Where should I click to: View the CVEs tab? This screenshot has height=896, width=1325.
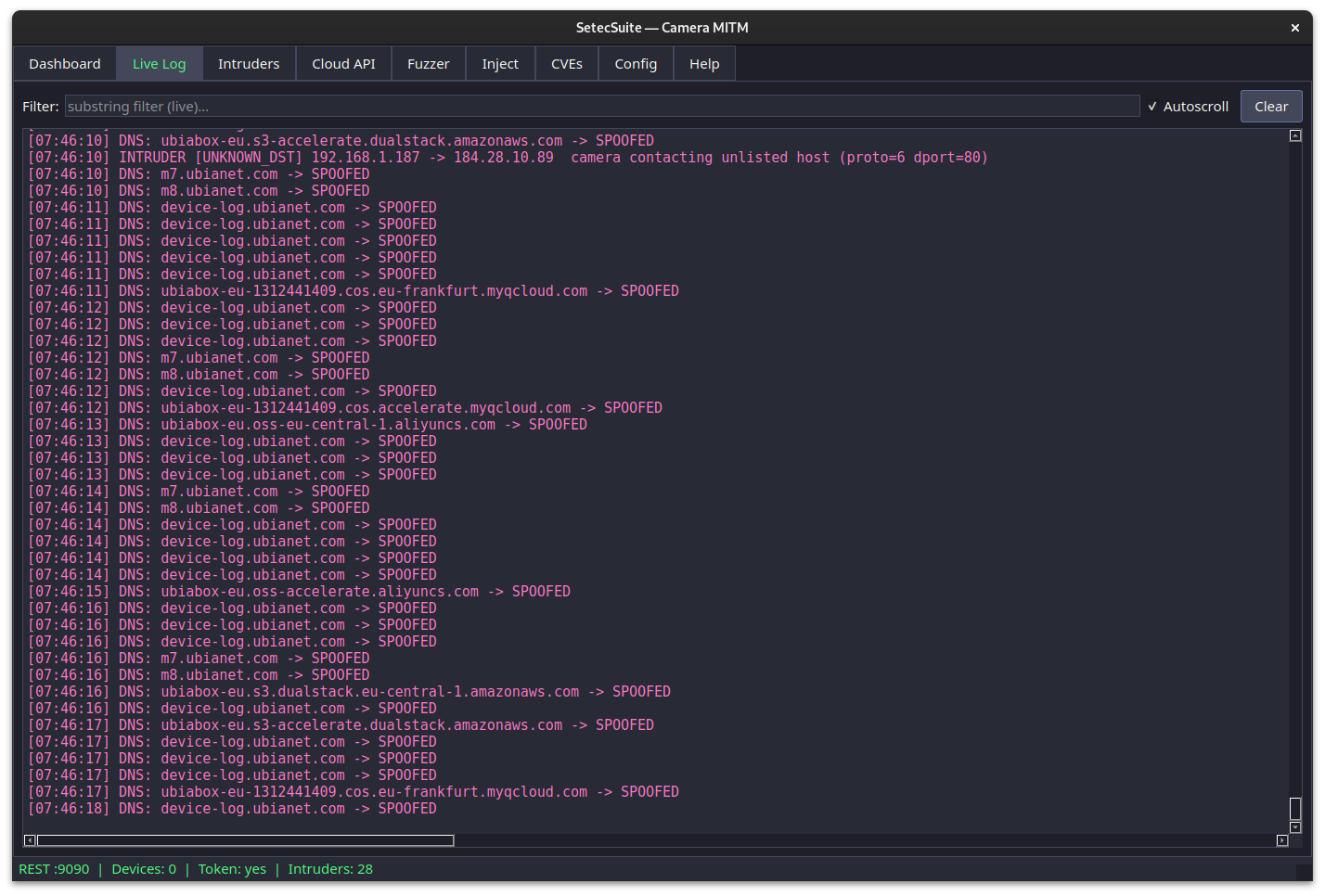tap(566, 63)
